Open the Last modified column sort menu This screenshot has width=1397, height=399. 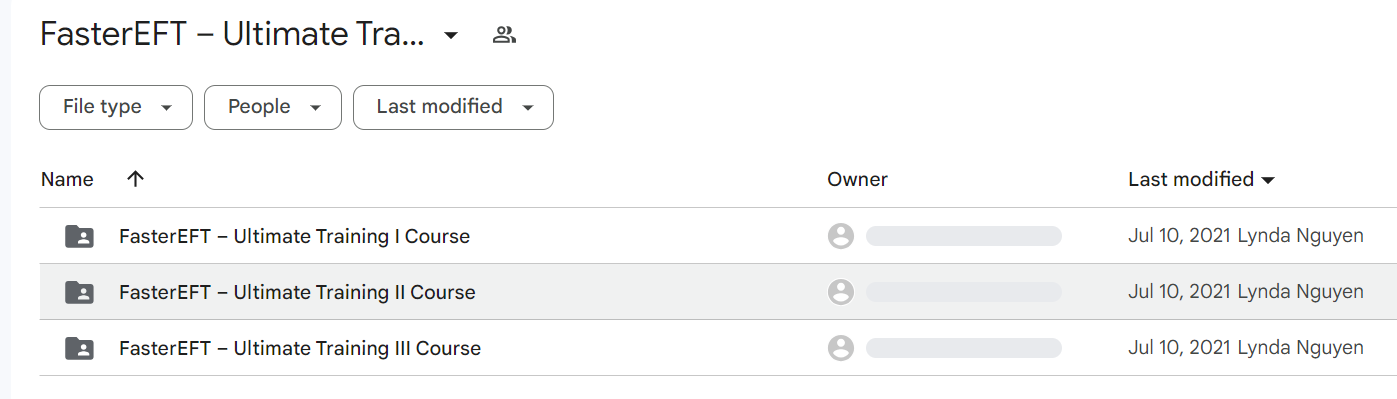click(1201, 179)
